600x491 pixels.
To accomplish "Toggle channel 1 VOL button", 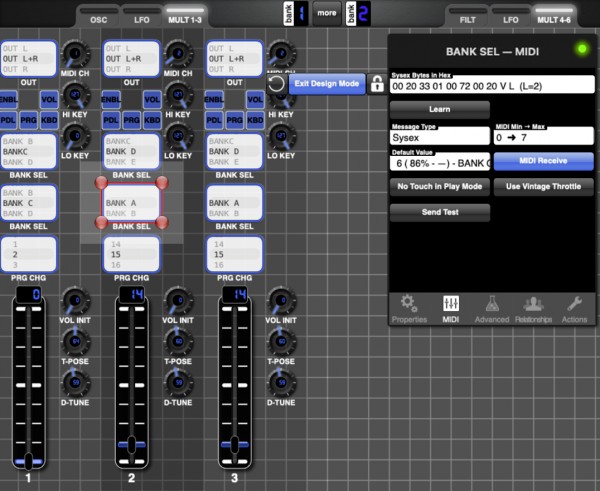I will click(x=49, y=100).
